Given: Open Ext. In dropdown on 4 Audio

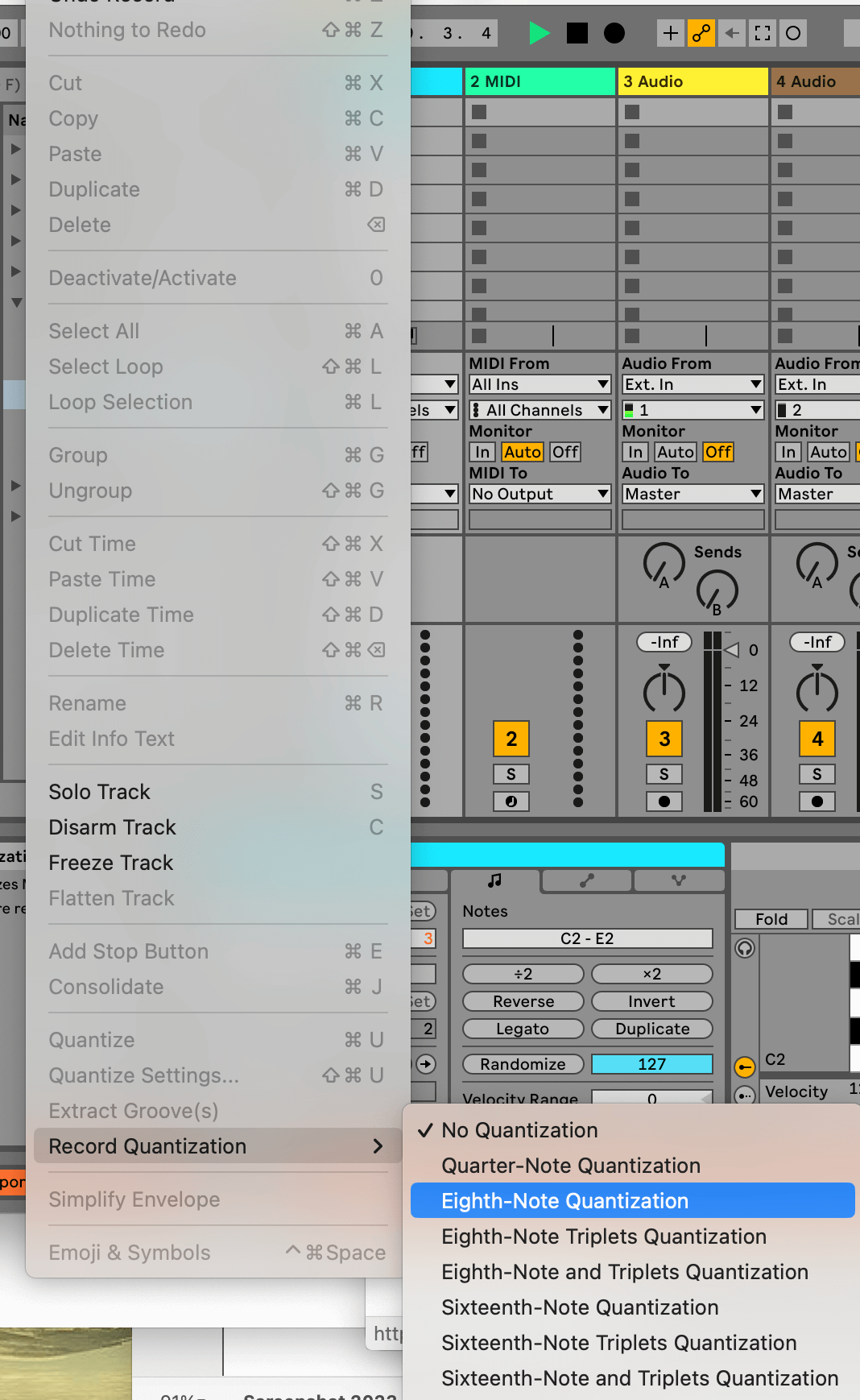Looking at the screenshot, I should click(817, 384).
